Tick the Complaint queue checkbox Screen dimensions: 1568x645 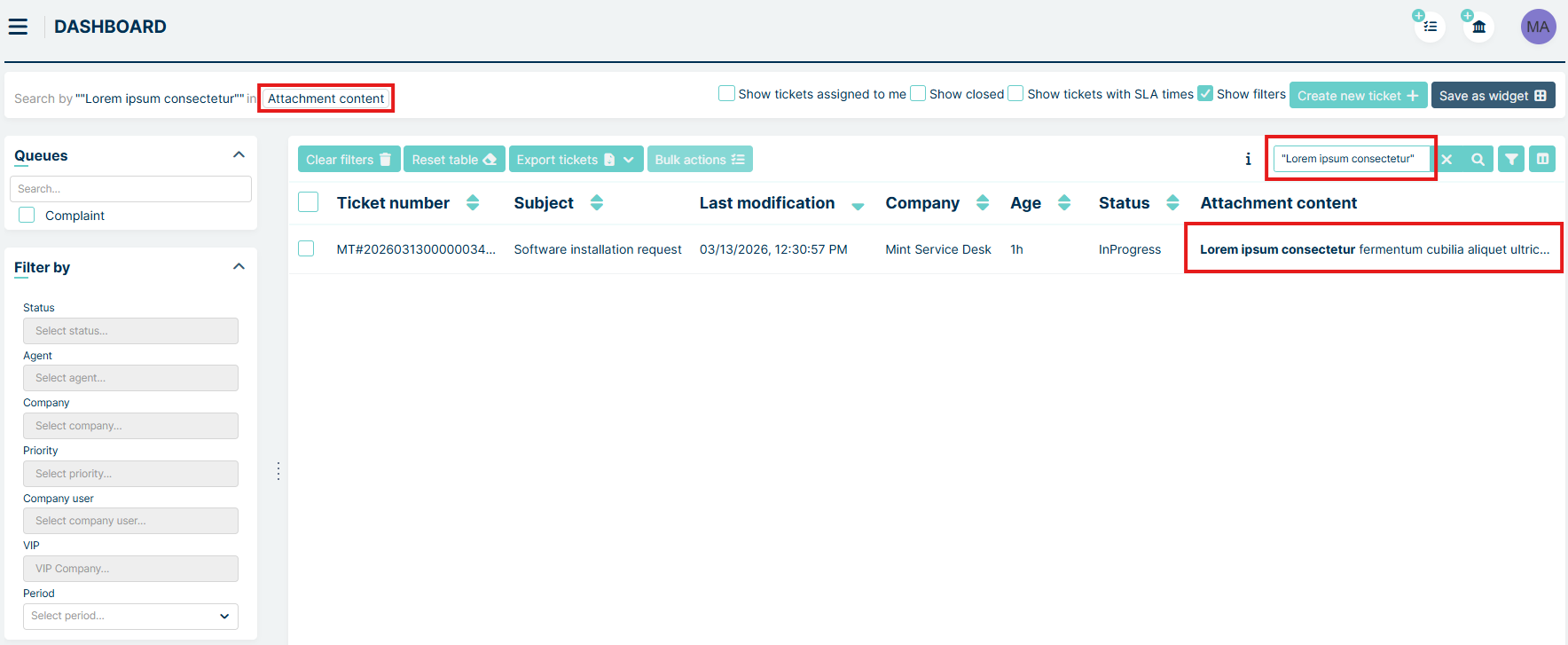point(27,215)
